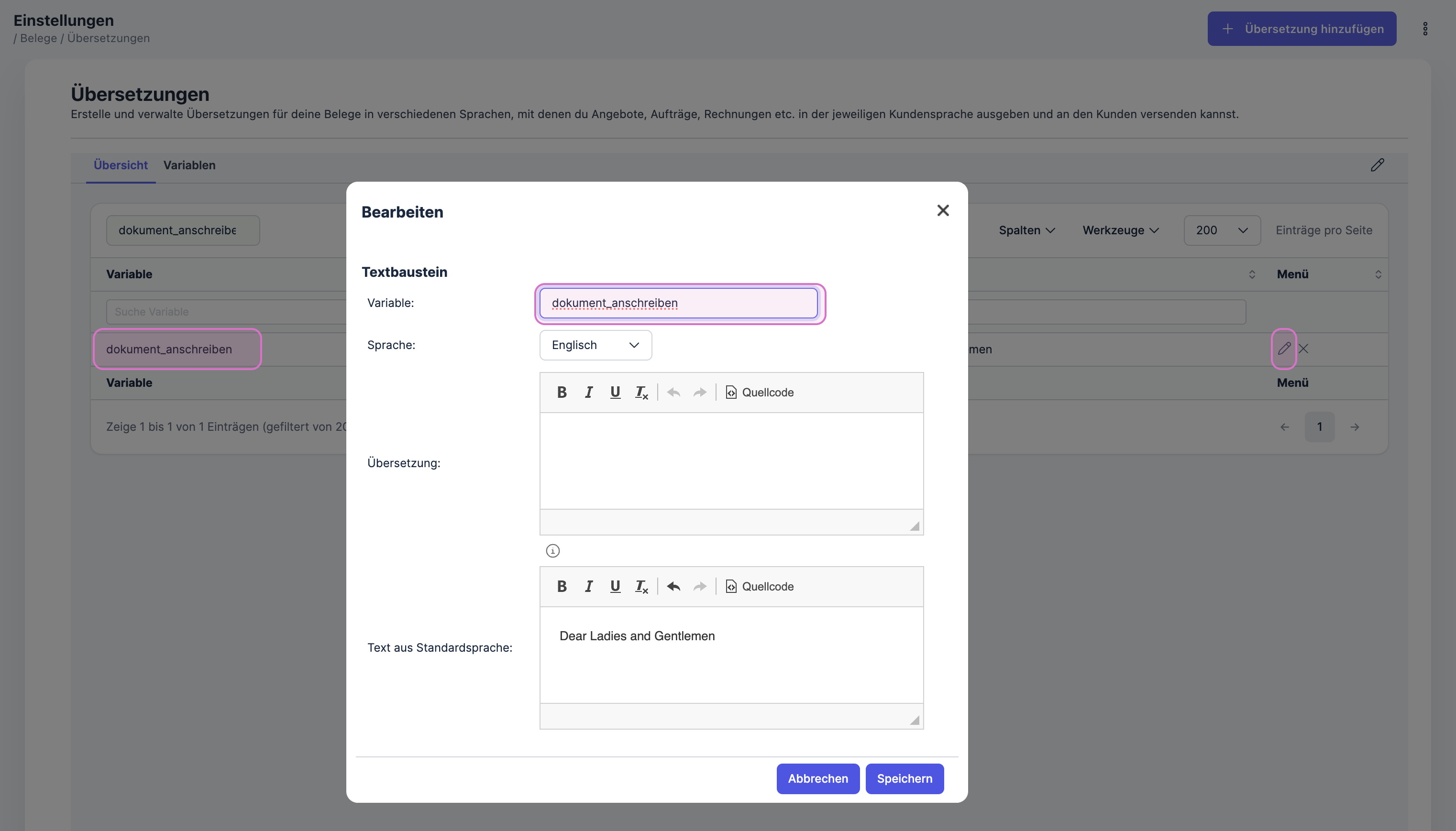
Task: Click the Speichern button
Action: 904,778
